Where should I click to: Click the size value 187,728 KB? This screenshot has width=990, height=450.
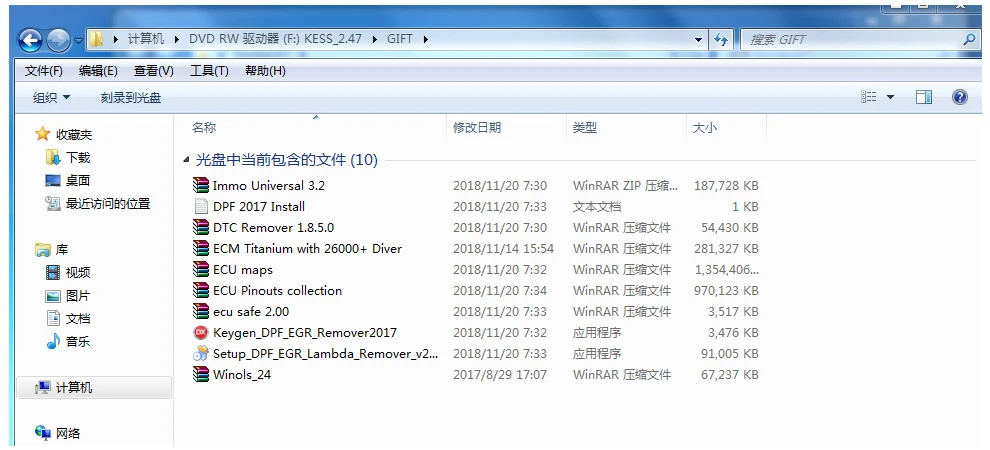point(726,186)
